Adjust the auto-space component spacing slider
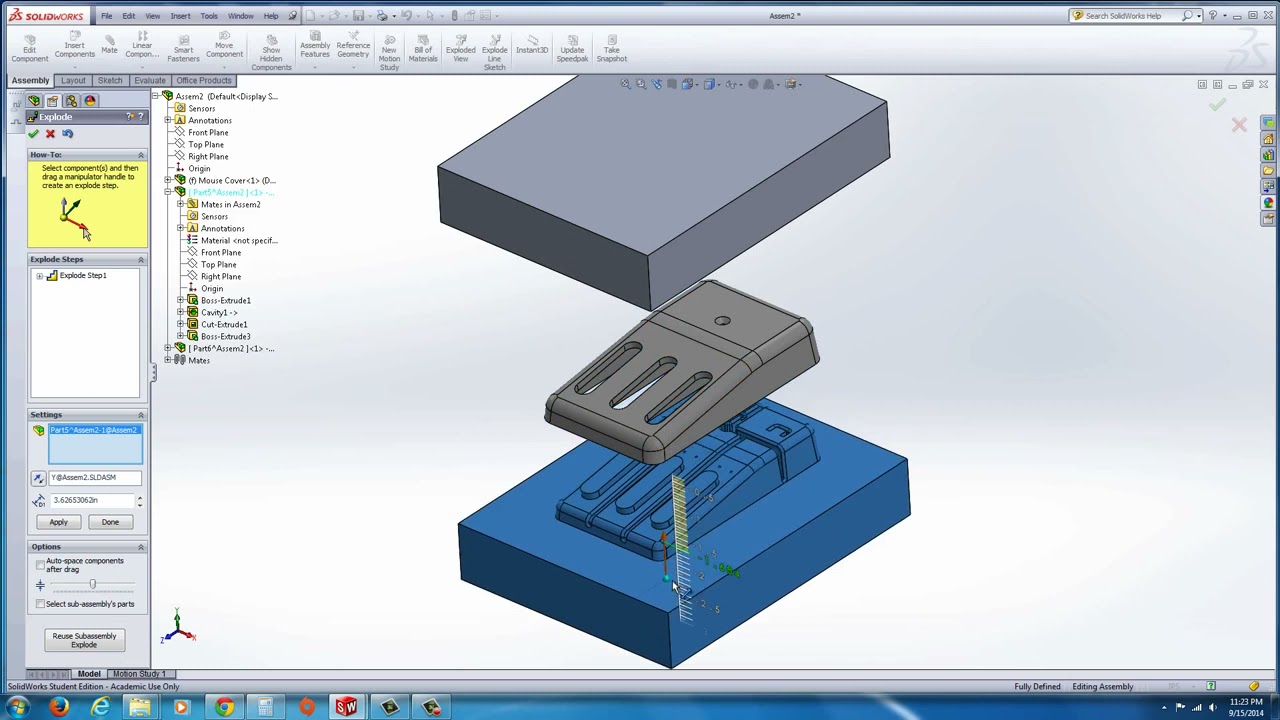This screenshot has width=1280, height=720. click(x=93, y=585)
